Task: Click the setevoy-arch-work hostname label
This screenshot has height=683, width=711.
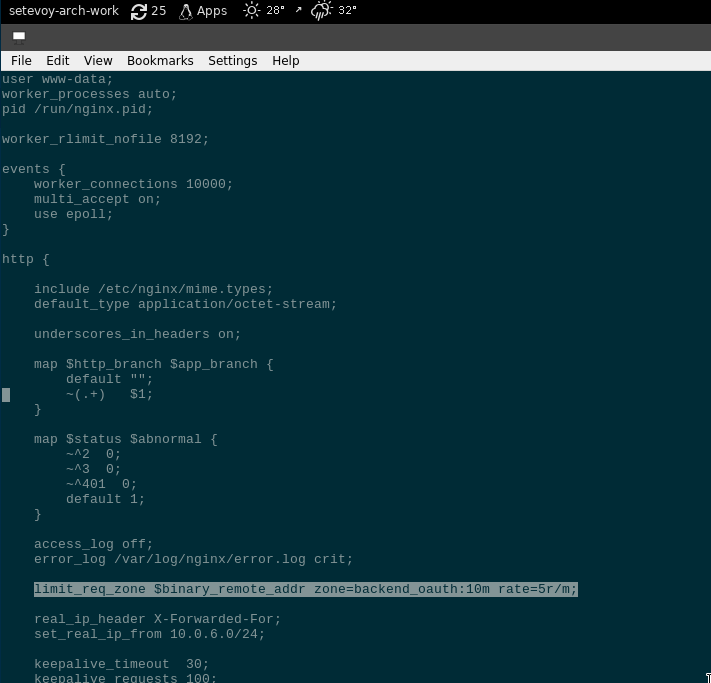Action: [x=64, y=11]
